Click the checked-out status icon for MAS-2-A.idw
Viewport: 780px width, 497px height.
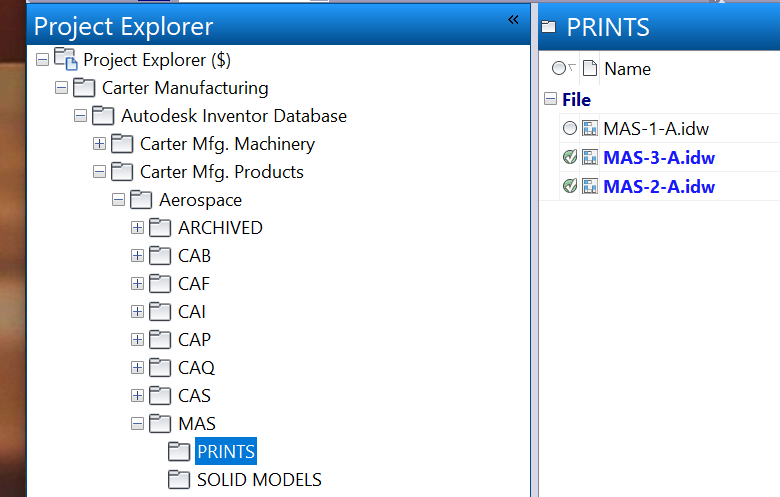(x=570, y=186)
